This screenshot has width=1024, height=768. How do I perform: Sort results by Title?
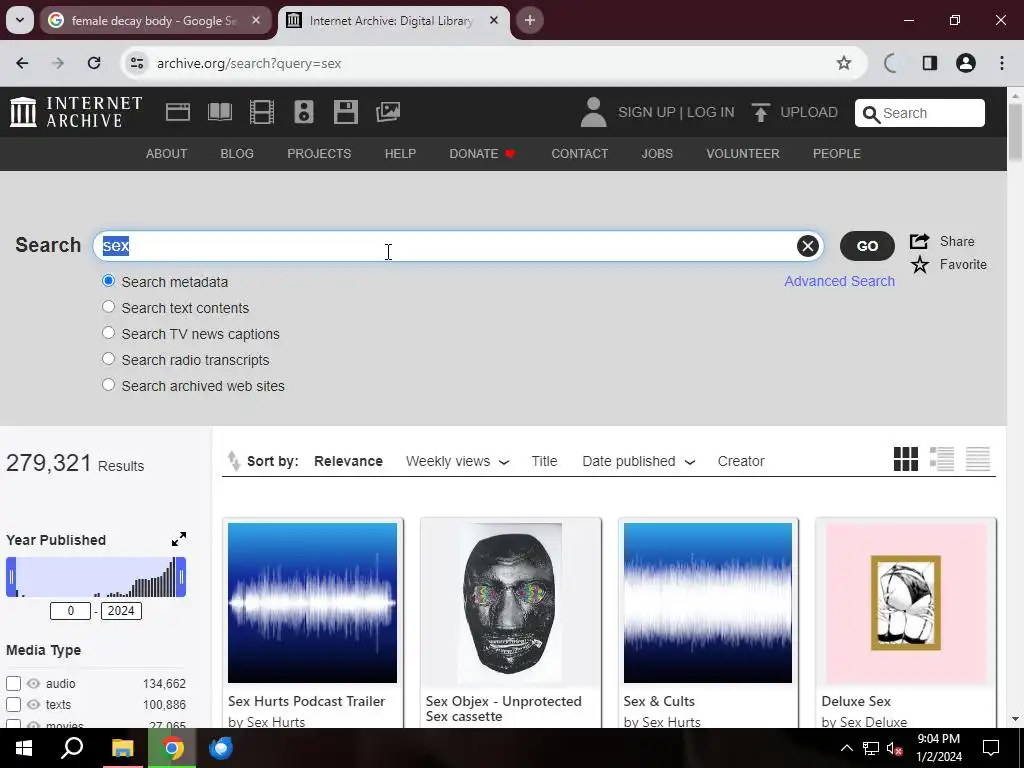(544, 461)
